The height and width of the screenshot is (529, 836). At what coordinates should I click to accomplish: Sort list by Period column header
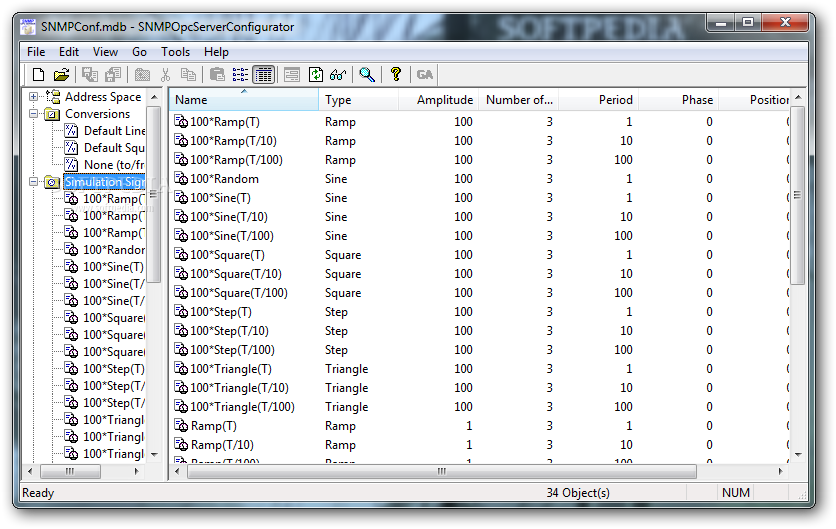[599, 100]
